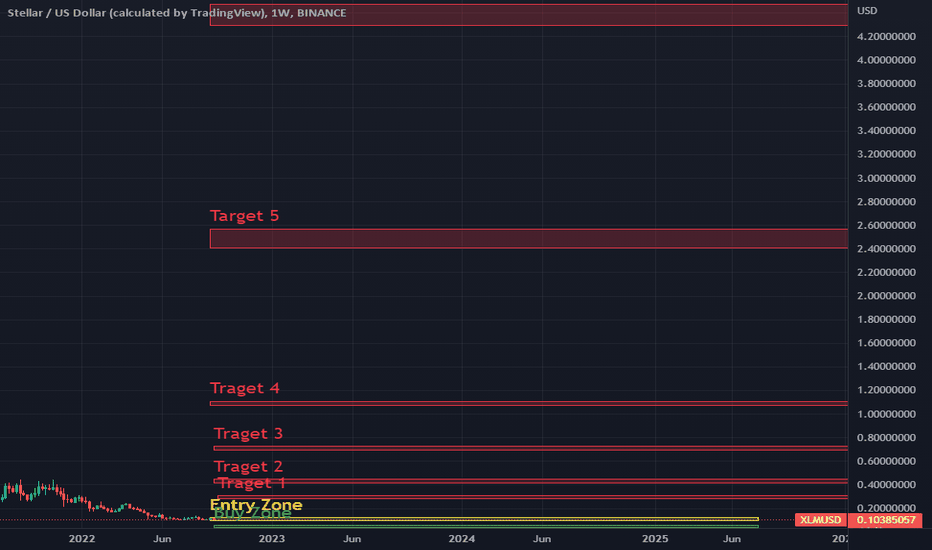Click the 1.60000000 price axis label
Viewport: 932px width, 550px height.
point(886,342)
